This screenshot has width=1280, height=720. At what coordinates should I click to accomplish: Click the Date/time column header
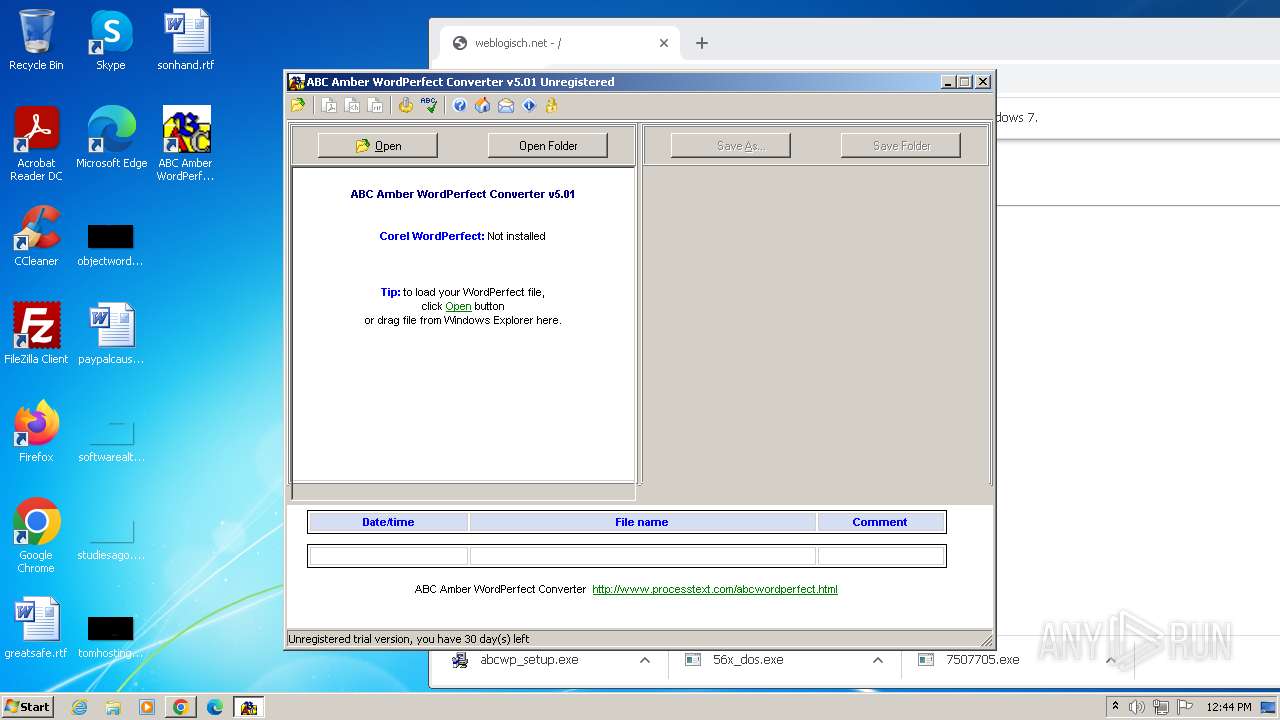388,522
